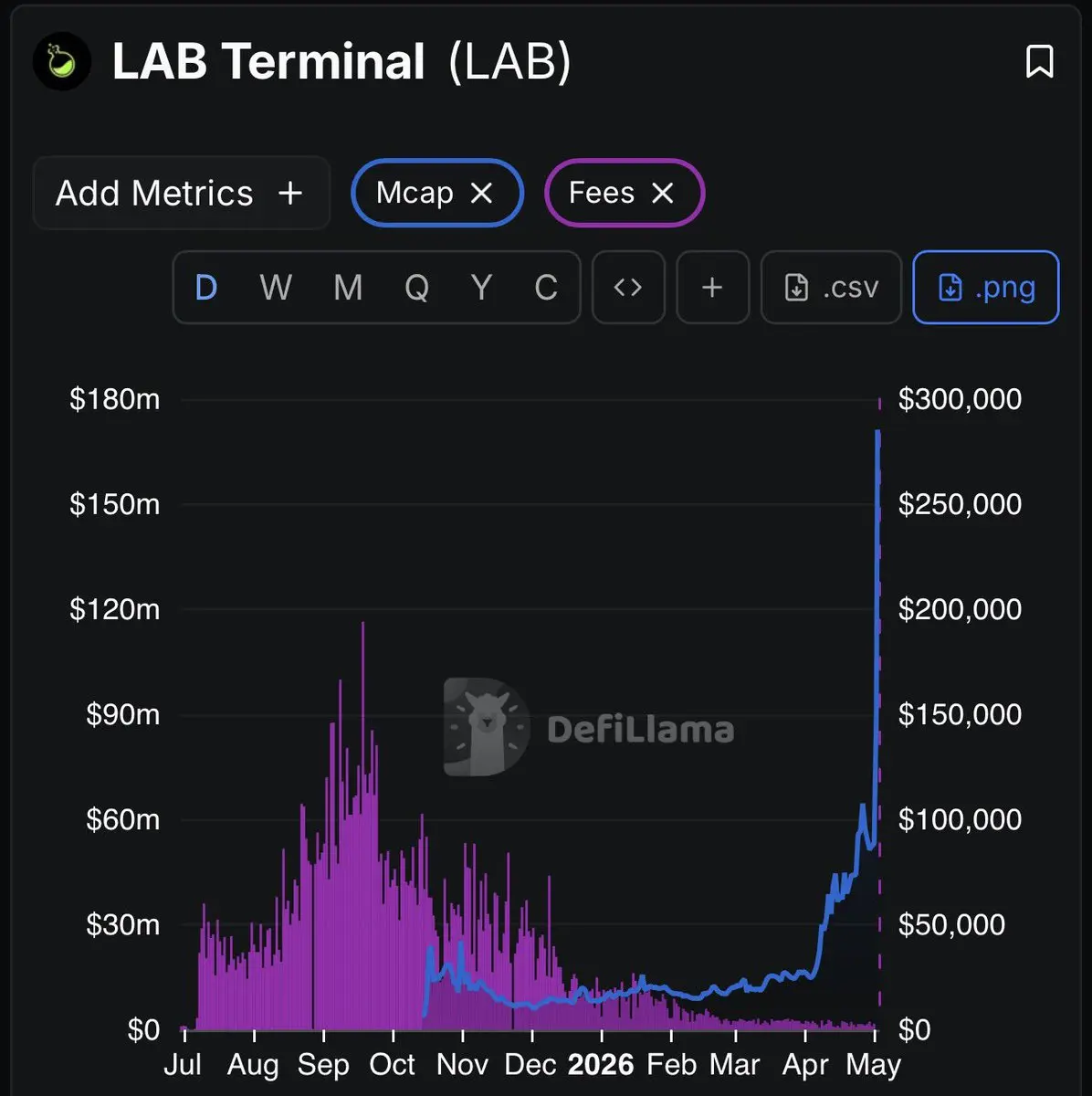The height and width of the screenshot is (1096, 1092).
Task: Download chart as .png image
Action: pyautogui.click(x=986, y=288)
